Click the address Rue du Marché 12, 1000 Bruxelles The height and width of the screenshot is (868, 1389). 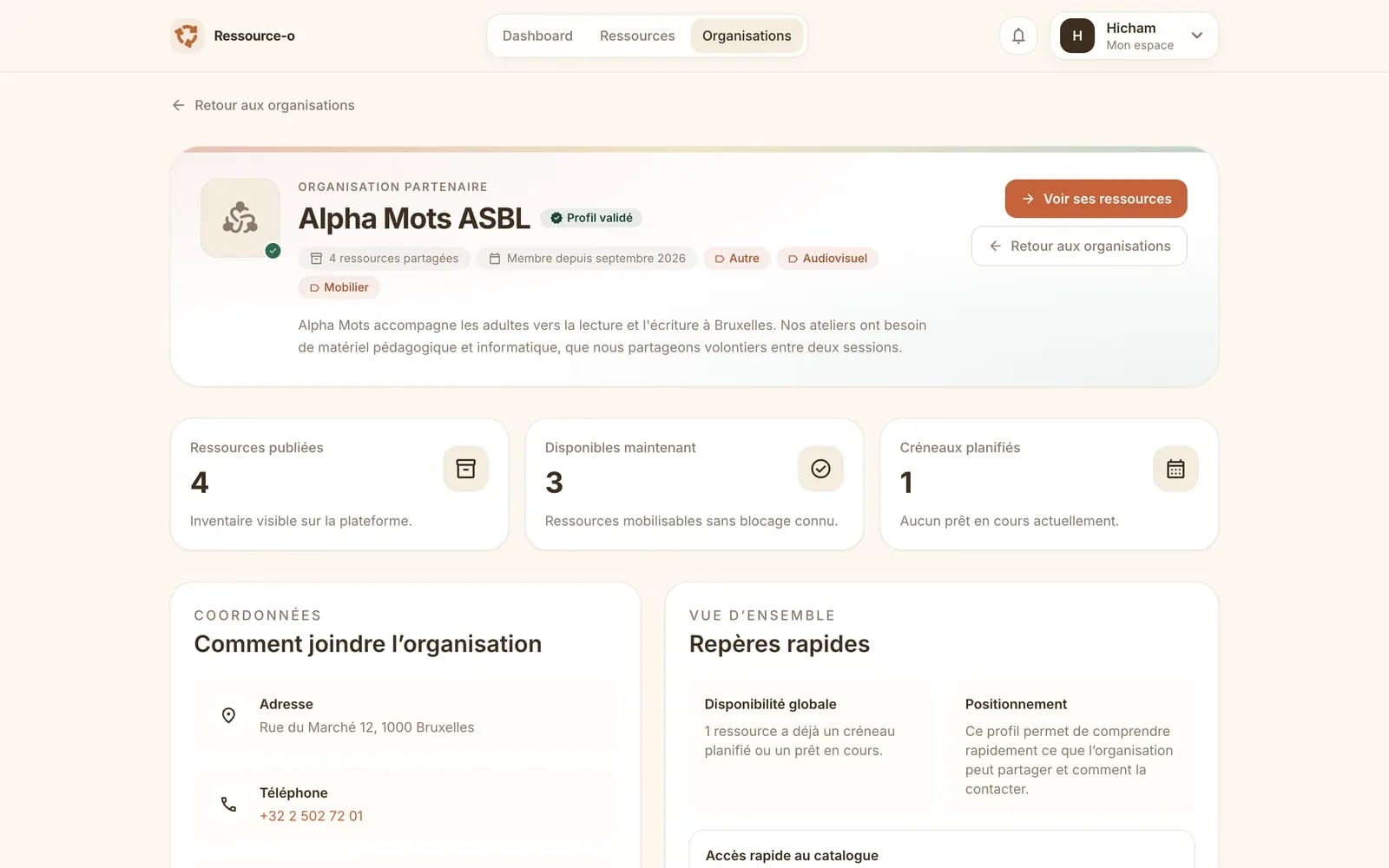(367, 727)
